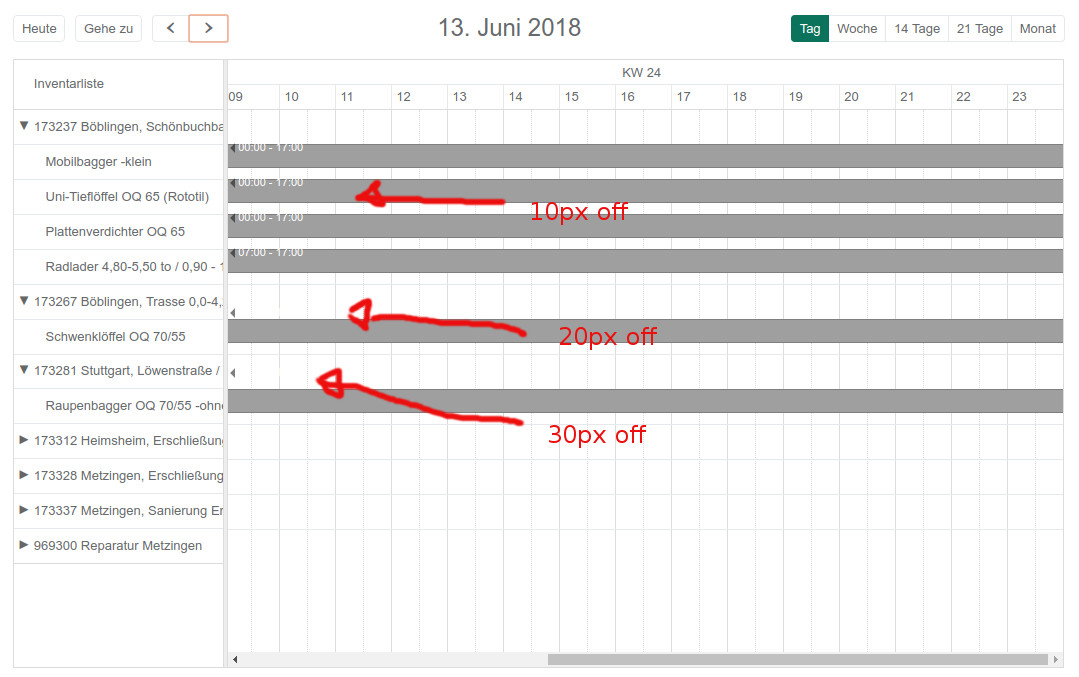Click the arrow icon on Mobilbagger's 00:00-17:00 bar

[233, 146]
